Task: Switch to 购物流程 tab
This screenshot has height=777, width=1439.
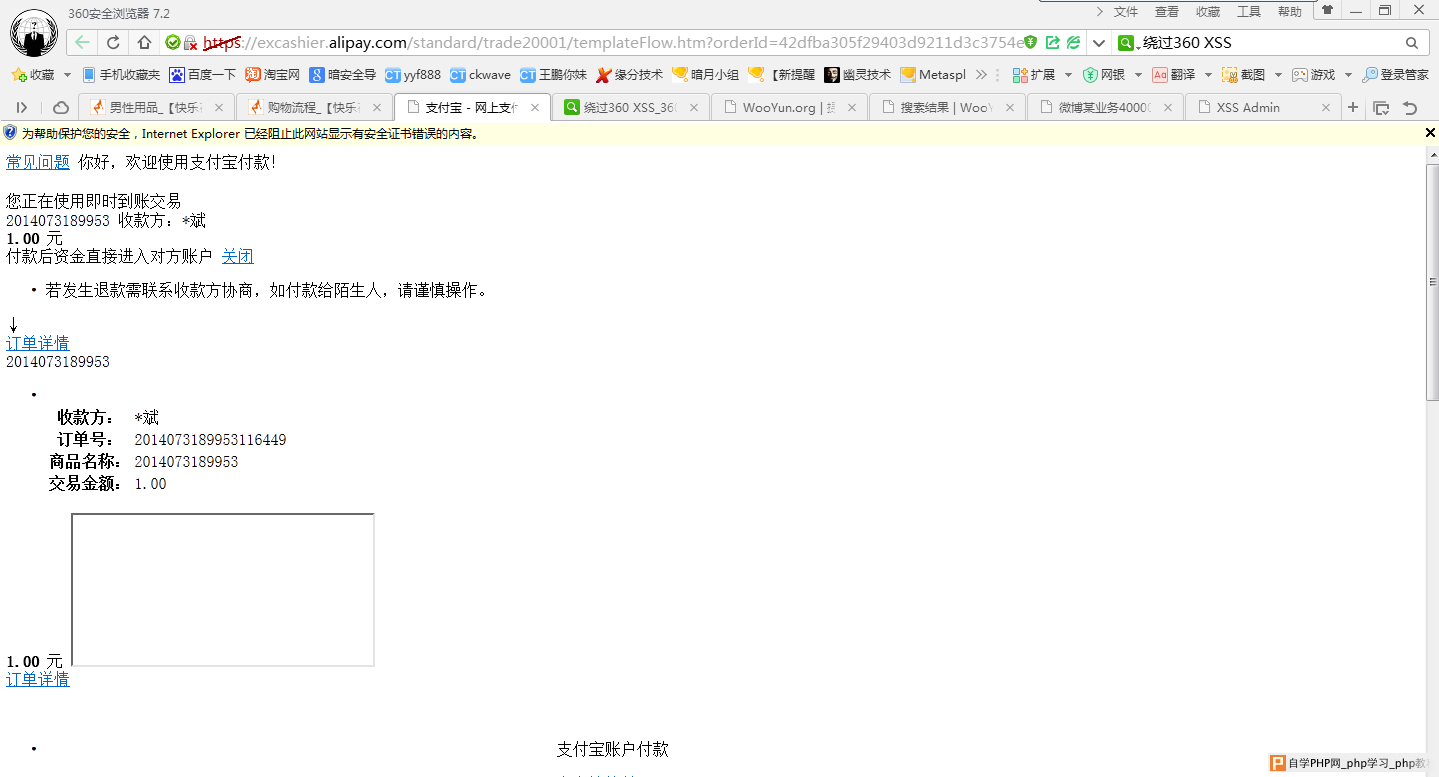Action: (314, 108)
